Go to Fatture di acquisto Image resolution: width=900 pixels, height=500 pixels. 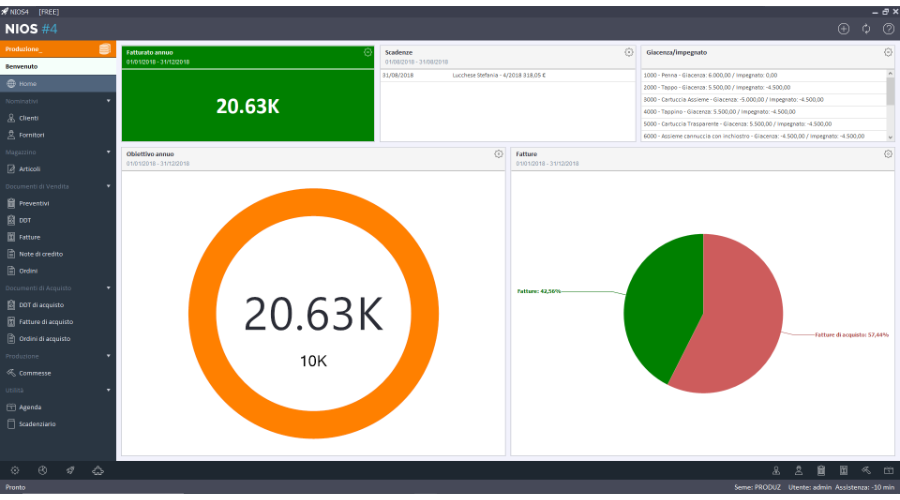point(45,322)
